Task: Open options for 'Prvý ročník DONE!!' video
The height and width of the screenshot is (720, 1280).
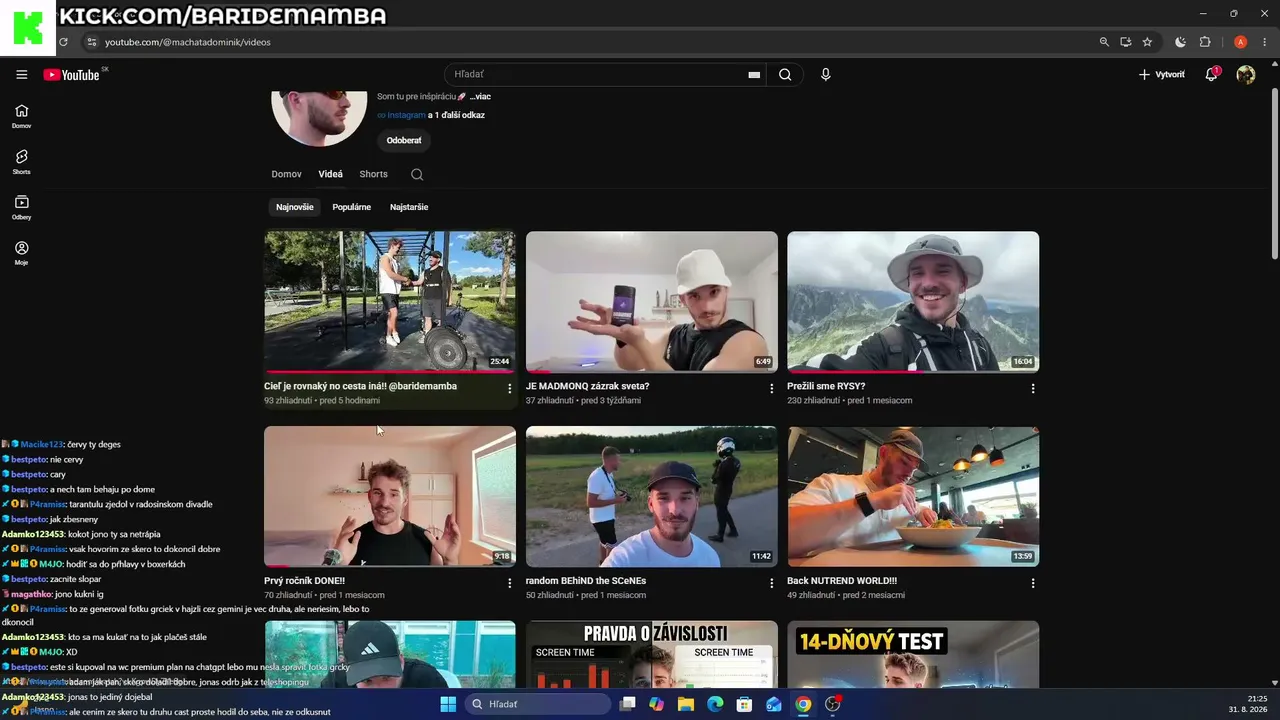Action: (509, 583)
